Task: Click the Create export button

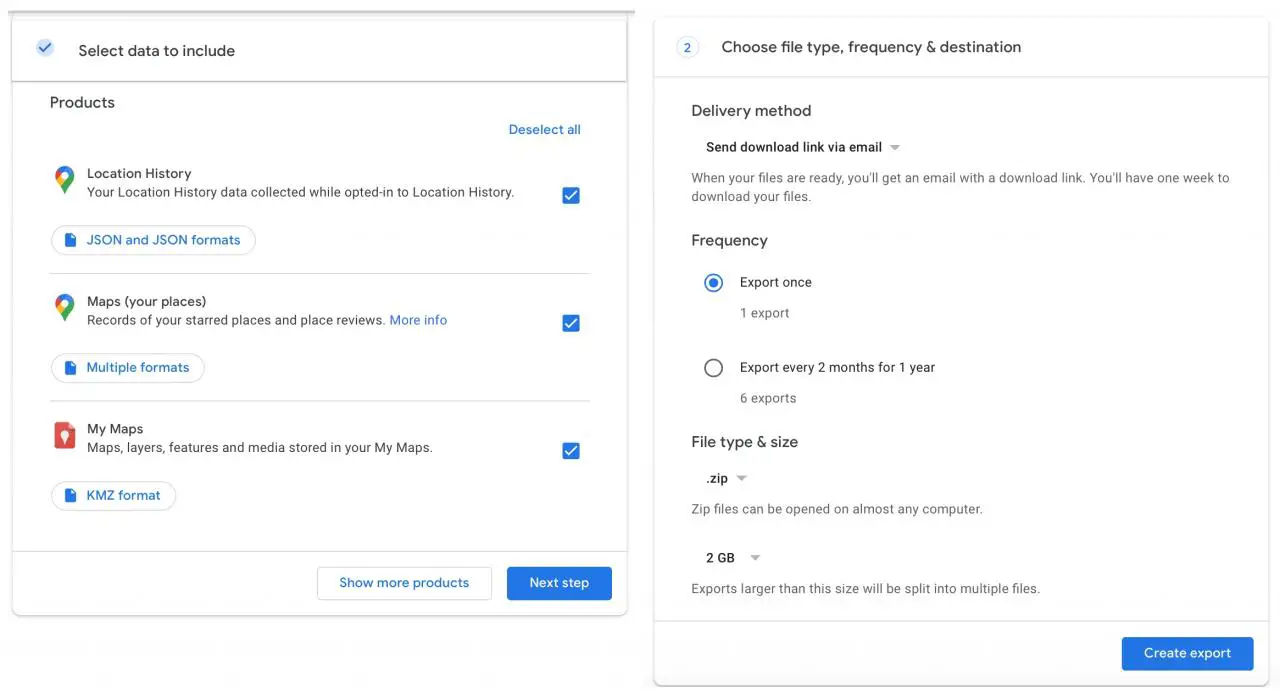Action: click(1187, 653)
